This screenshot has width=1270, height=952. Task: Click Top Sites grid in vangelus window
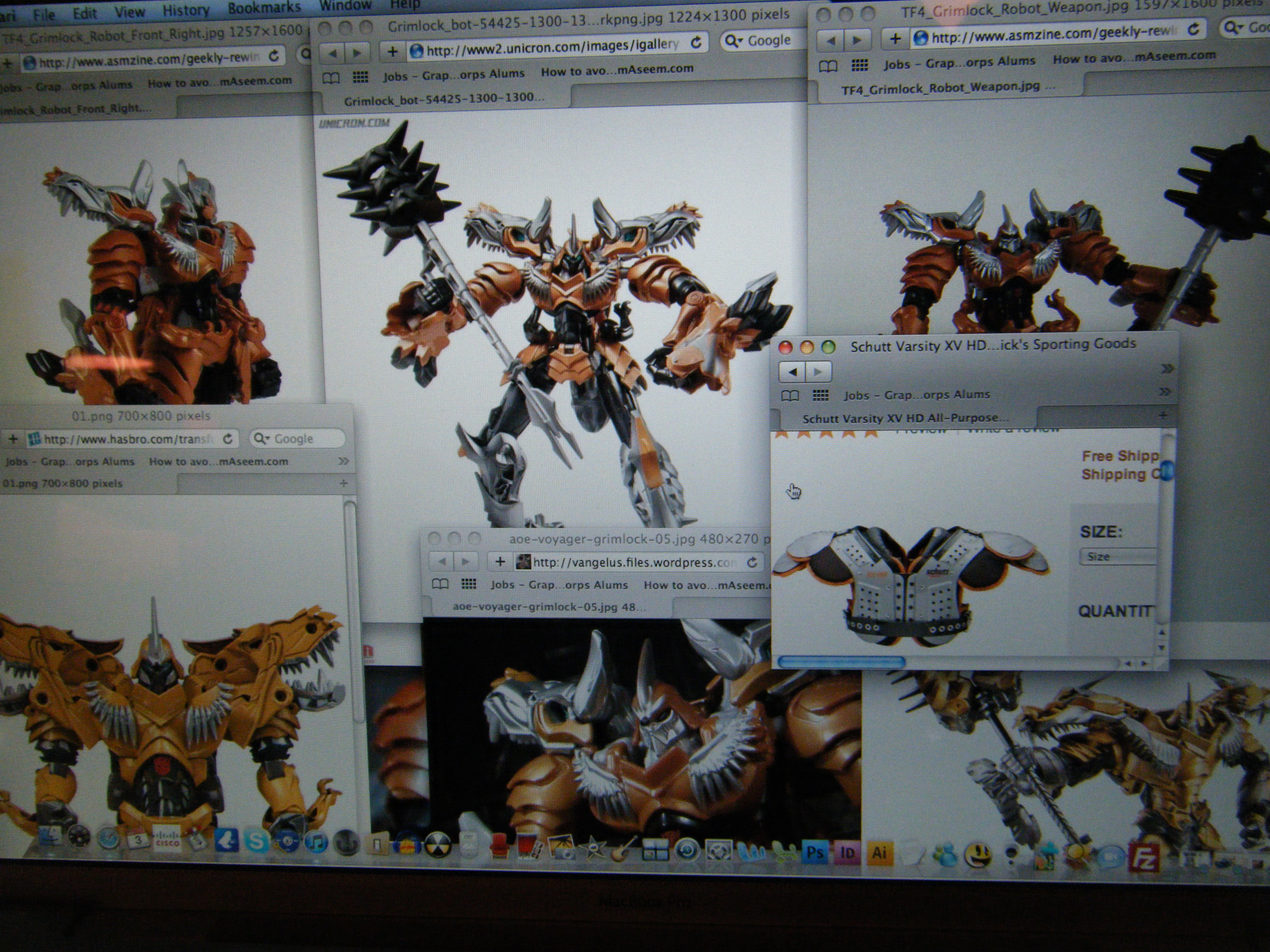pyautogui.click(x=469, y=584)
